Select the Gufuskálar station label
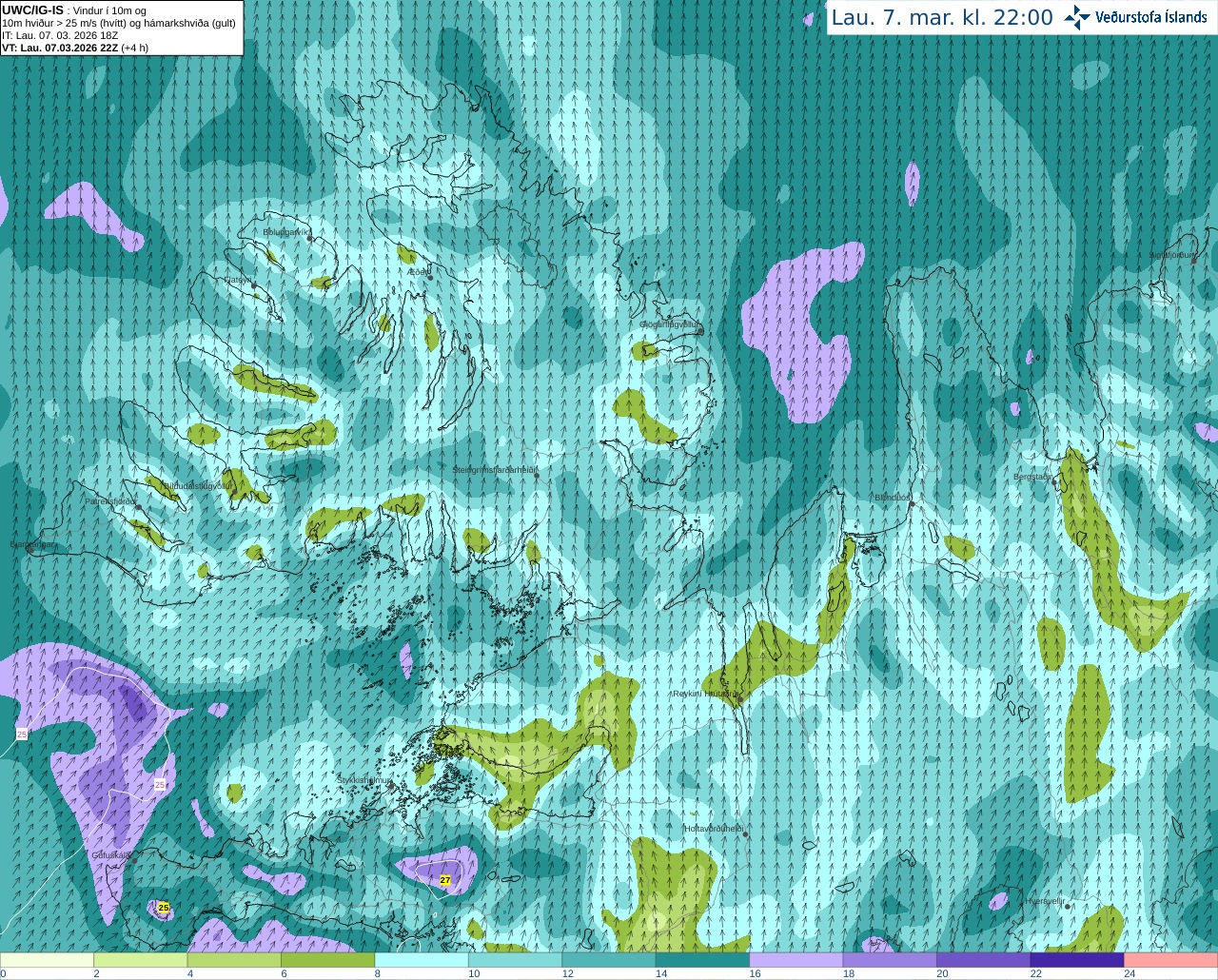This screenshot has width=1218, height=980. tap(109, 855)
